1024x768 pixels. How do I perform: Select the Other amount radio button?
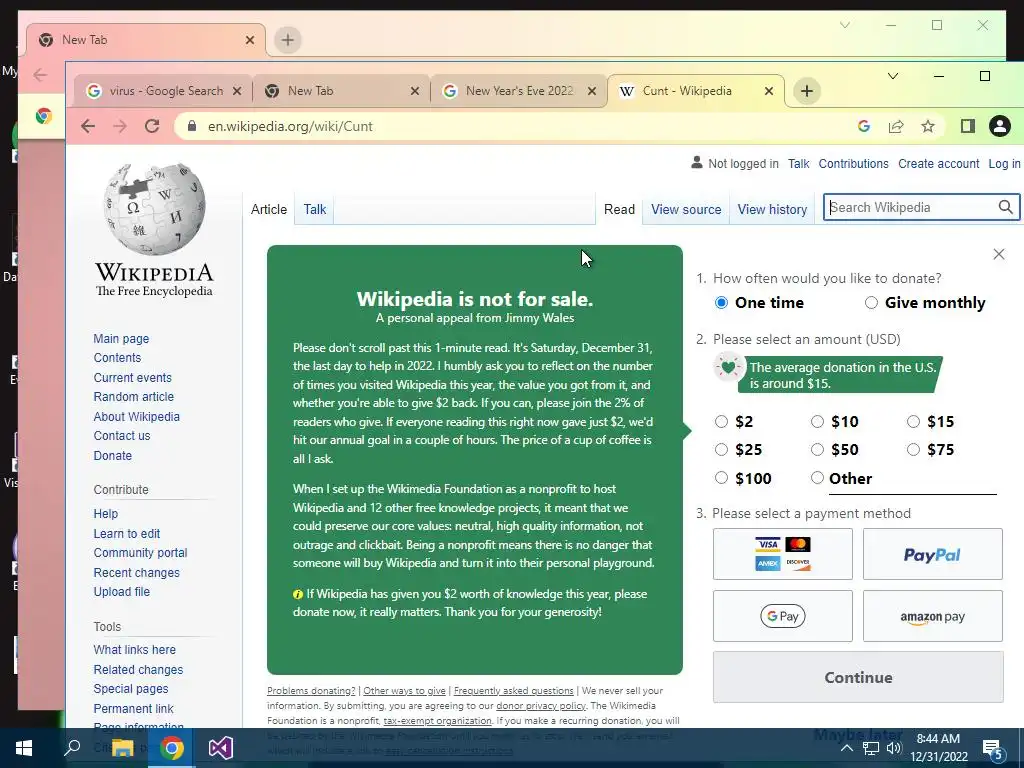pos(817,478)
